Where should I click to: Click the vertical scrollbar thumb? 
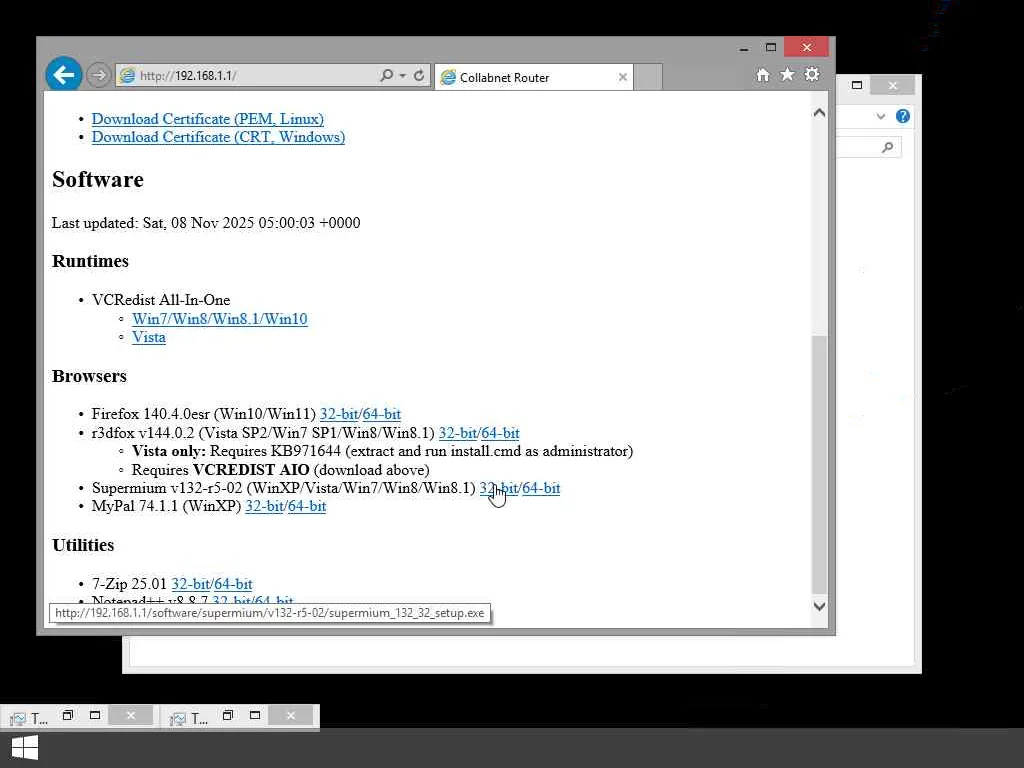point(819,464)
